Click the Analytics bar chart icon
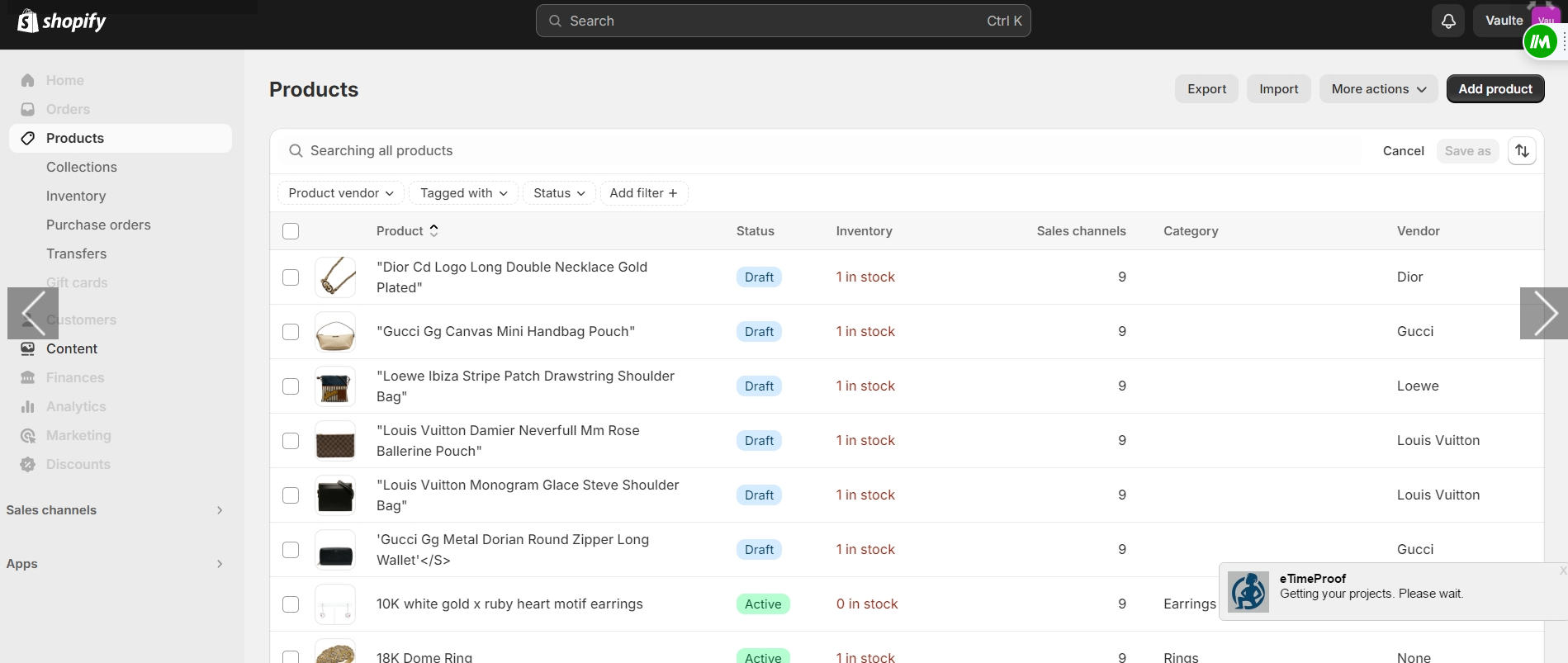 pyautogui.click(x=28, y=406)
